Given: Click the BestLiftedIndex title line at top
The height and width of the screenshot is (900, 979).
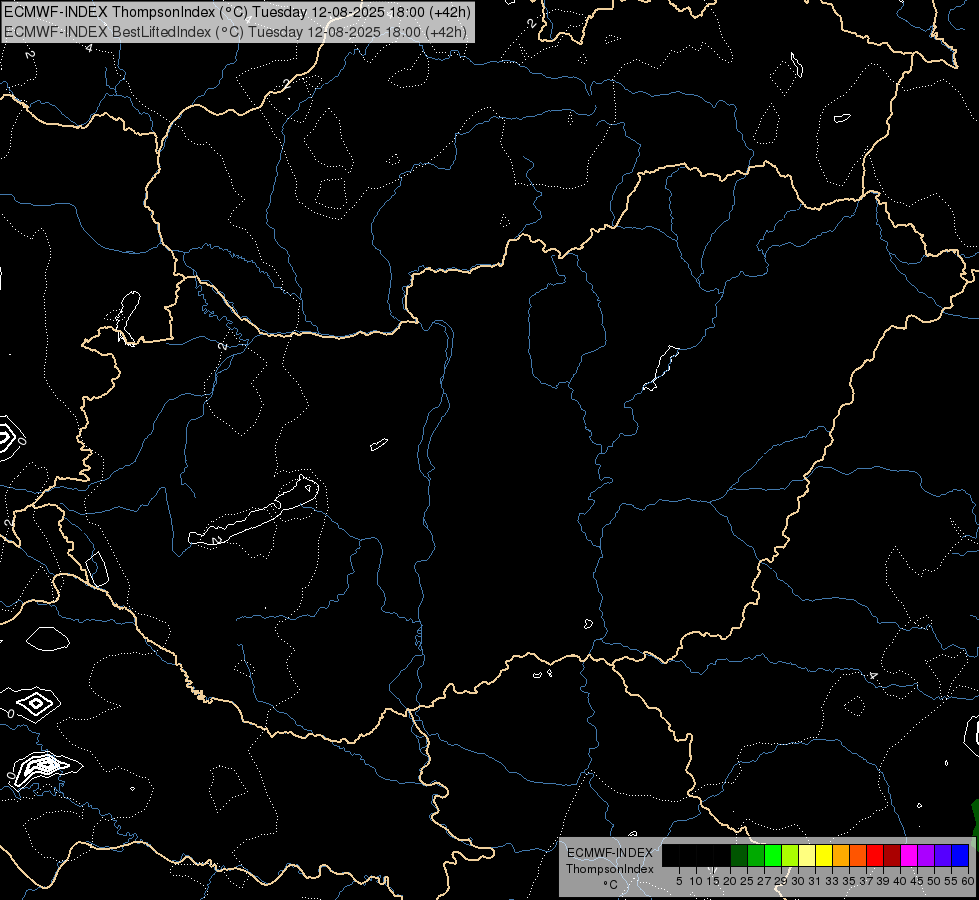Looking at the screenshot, I should pos(235,31).
